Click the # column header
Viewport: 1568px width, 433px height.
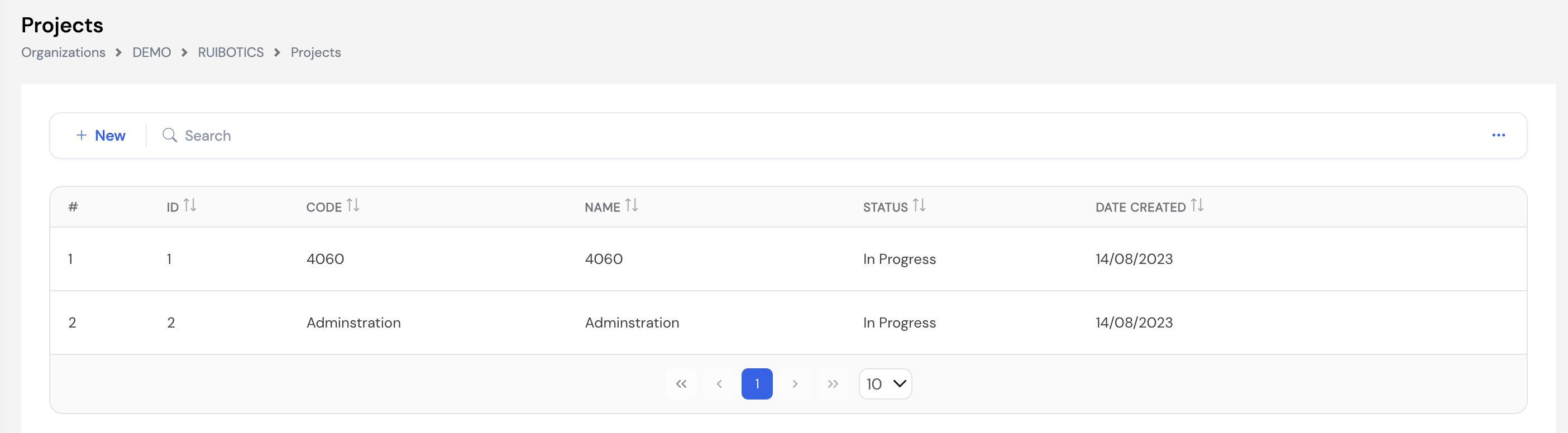pyautogui.click(x=73, y=207)
